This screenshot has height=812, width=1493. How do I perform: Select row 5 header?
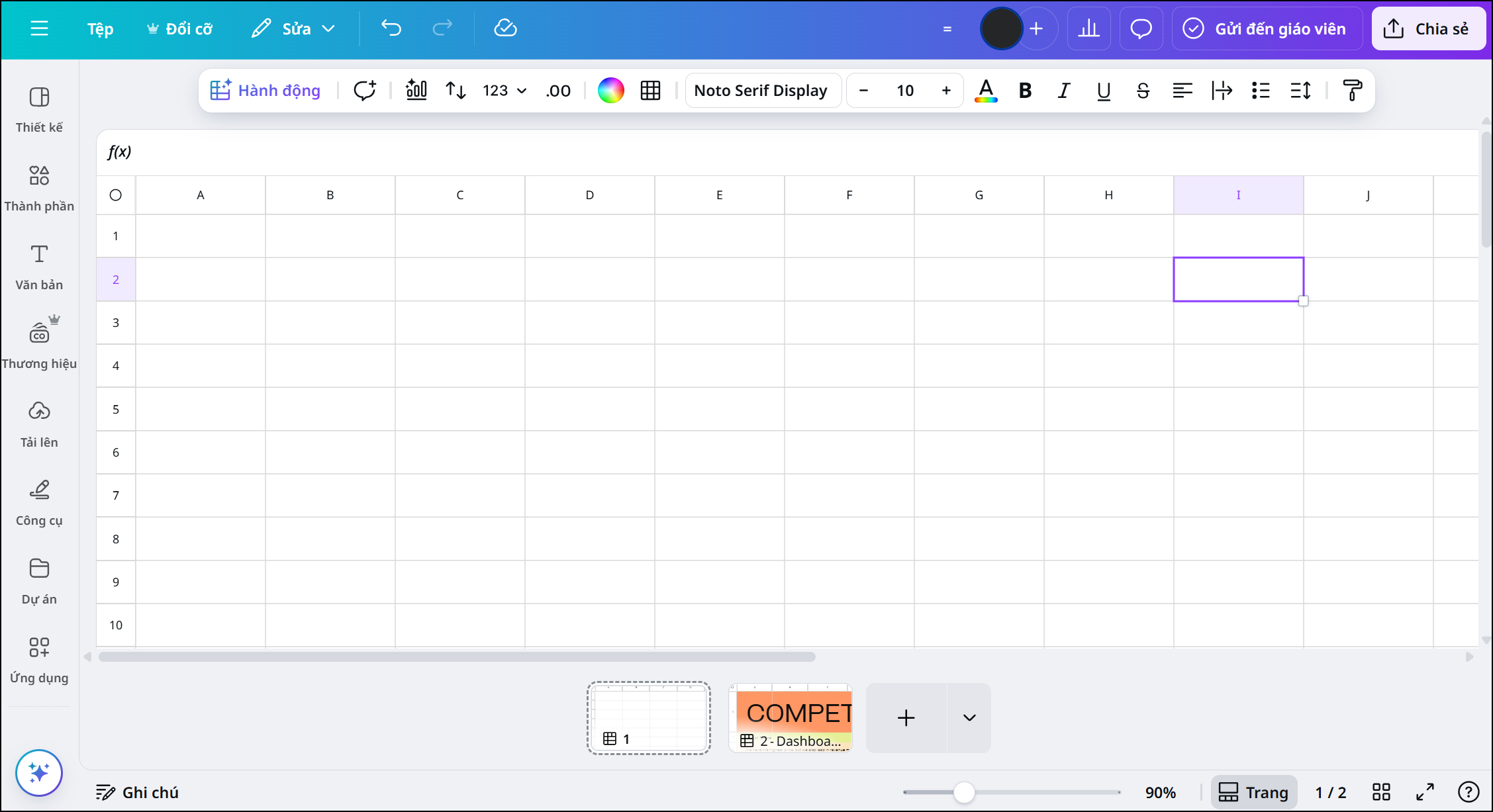coord(116,409)
